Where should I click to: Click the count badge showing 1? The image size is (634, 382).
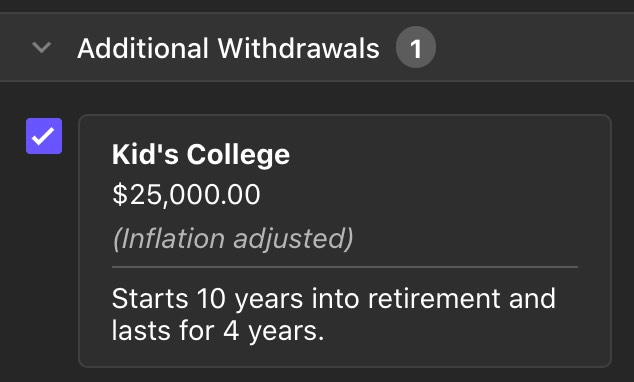416,47
